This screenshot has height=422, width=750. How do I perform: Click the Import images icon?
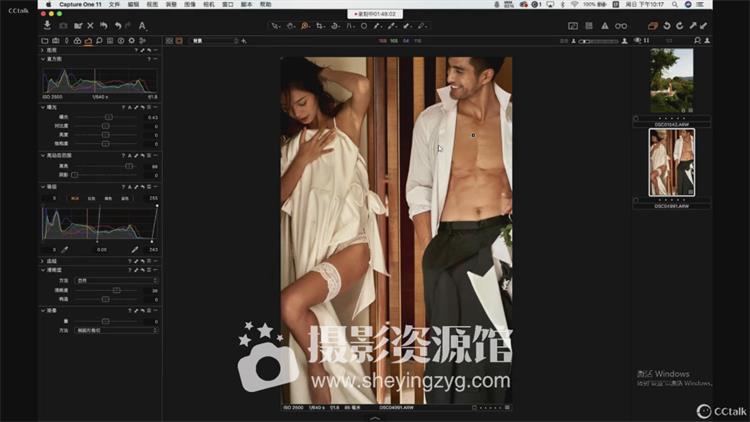click(x=48, y=25)
